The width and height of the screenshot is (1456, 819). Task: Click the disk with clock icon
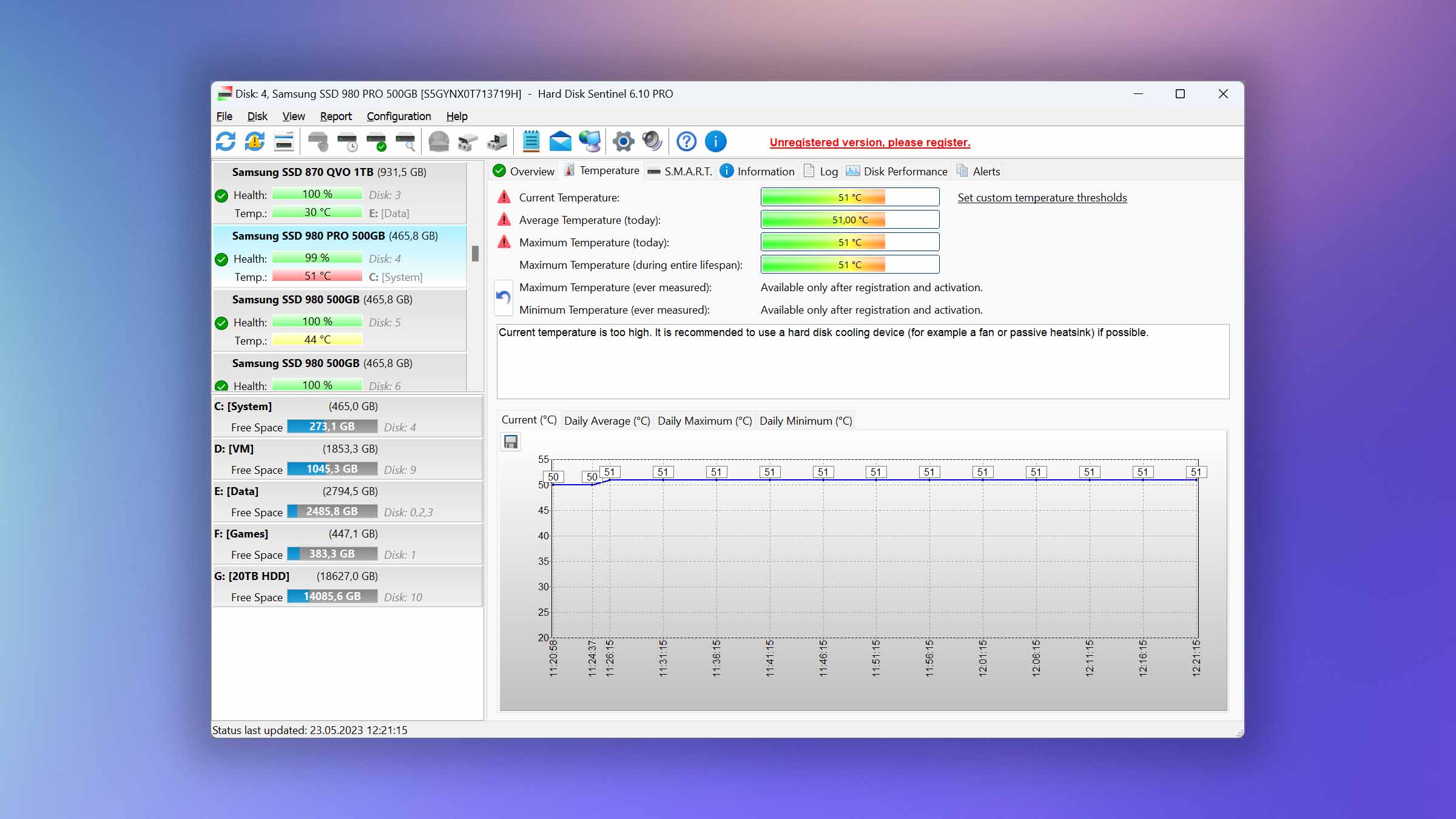point(348,142)
